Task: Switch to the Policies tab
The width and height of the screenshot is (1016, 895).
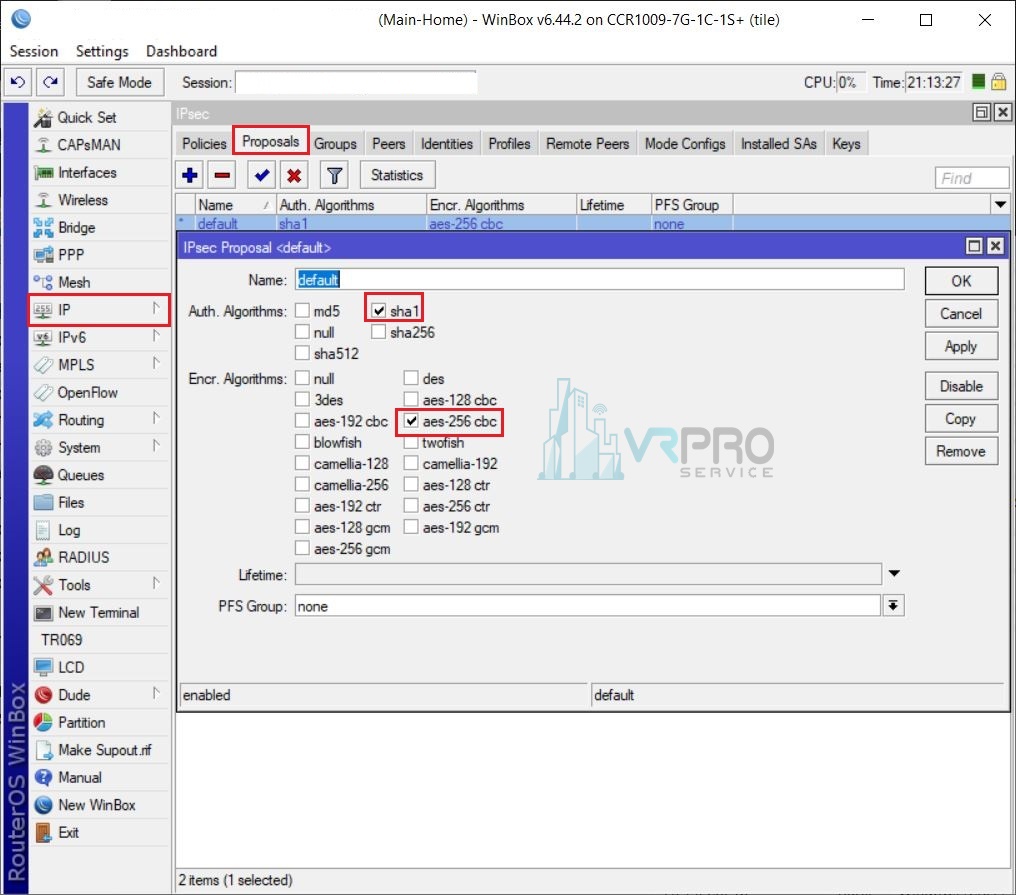Action: pyautogui.click(x=204, y=144)
